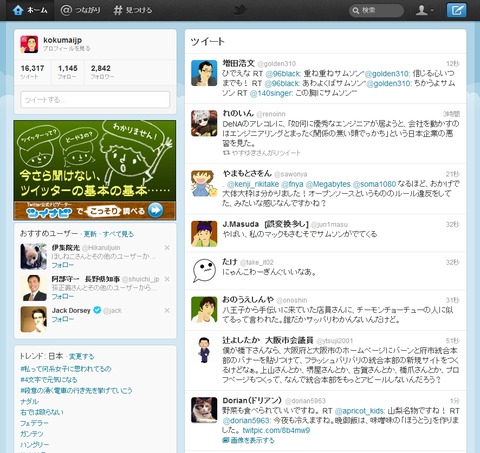Open the ガンテツ trend
The image size is (480, 453).
click(x=32, y=434)
